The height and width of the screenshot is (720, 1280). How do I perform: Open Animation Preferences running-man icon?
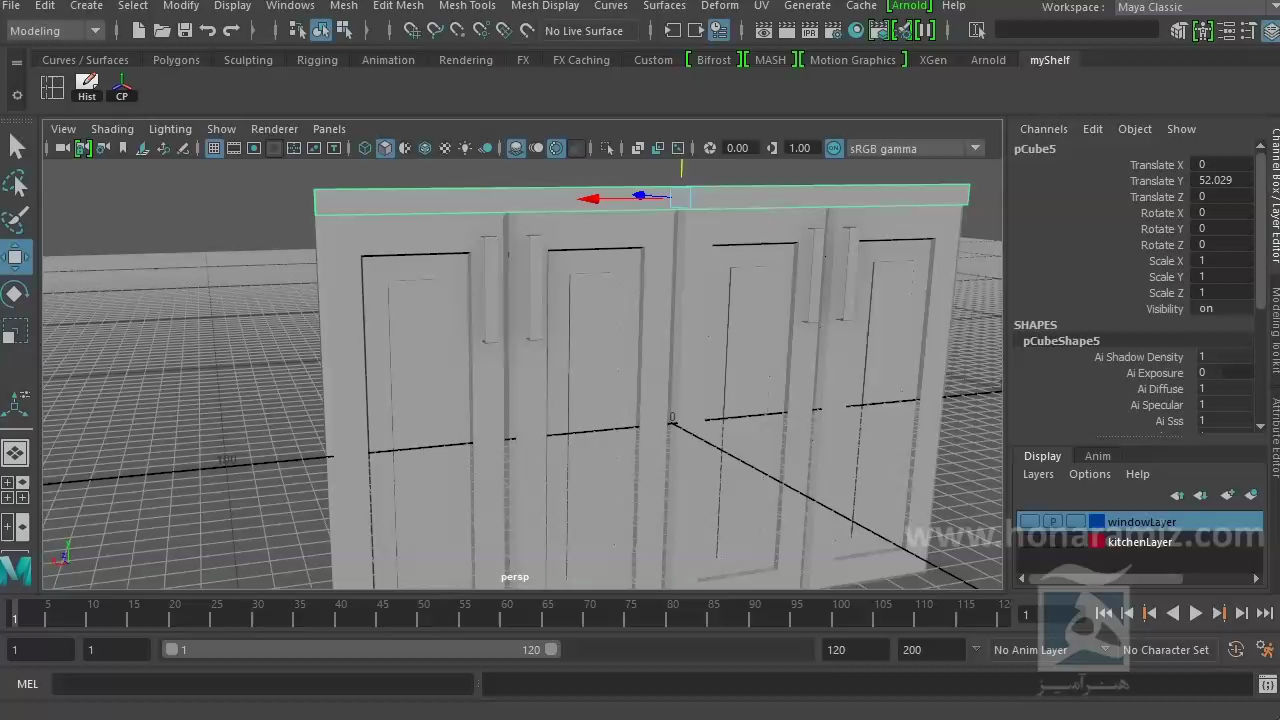1264,650
